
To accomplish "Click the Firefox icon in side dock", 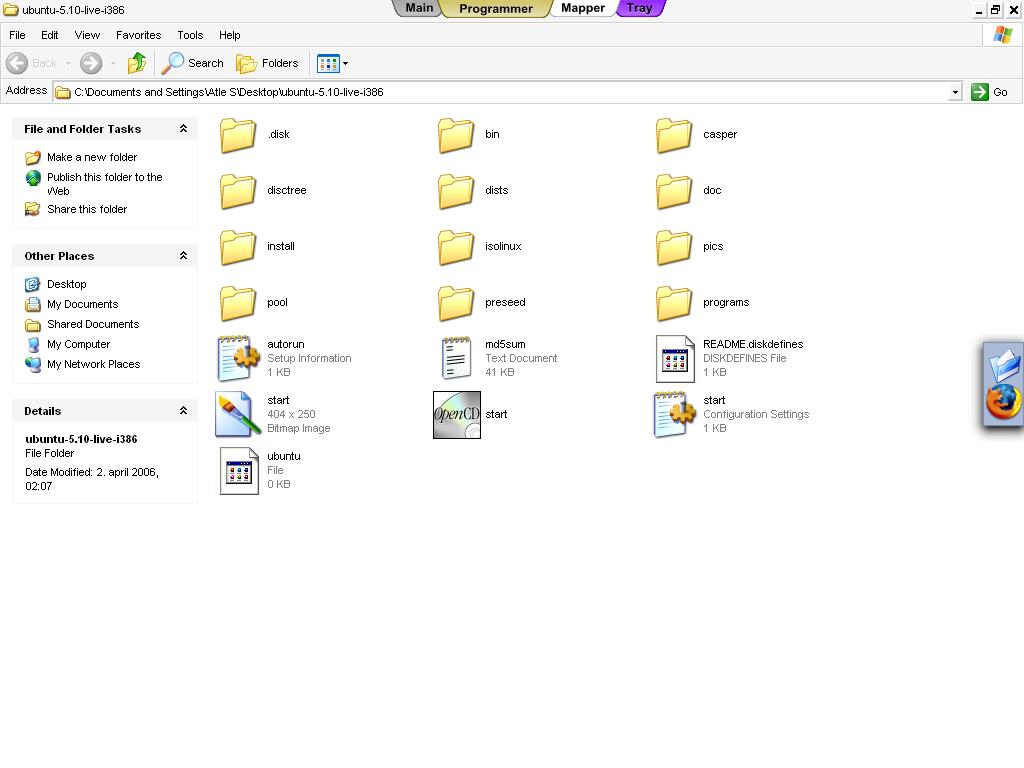I will coord(1002,402).
